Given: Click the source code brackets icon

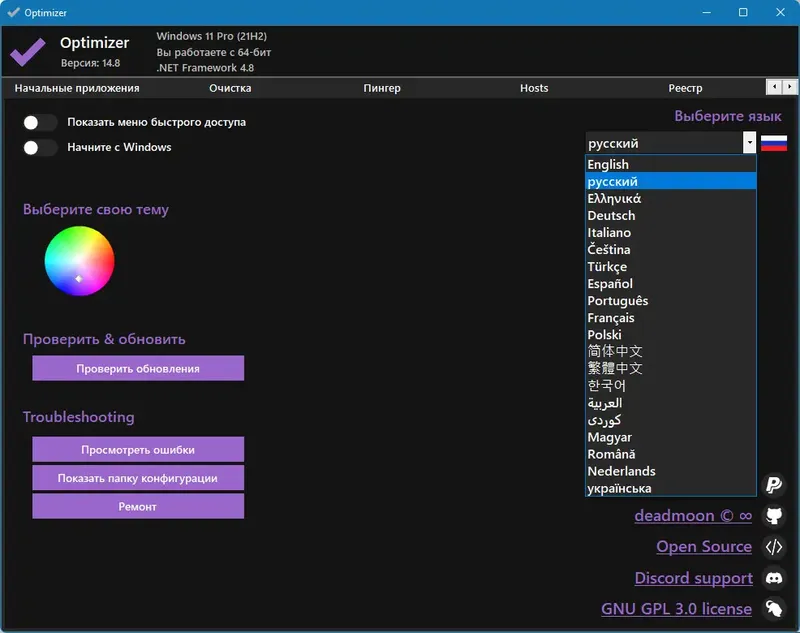Looking at the screenshot, I should click(774, 547).
